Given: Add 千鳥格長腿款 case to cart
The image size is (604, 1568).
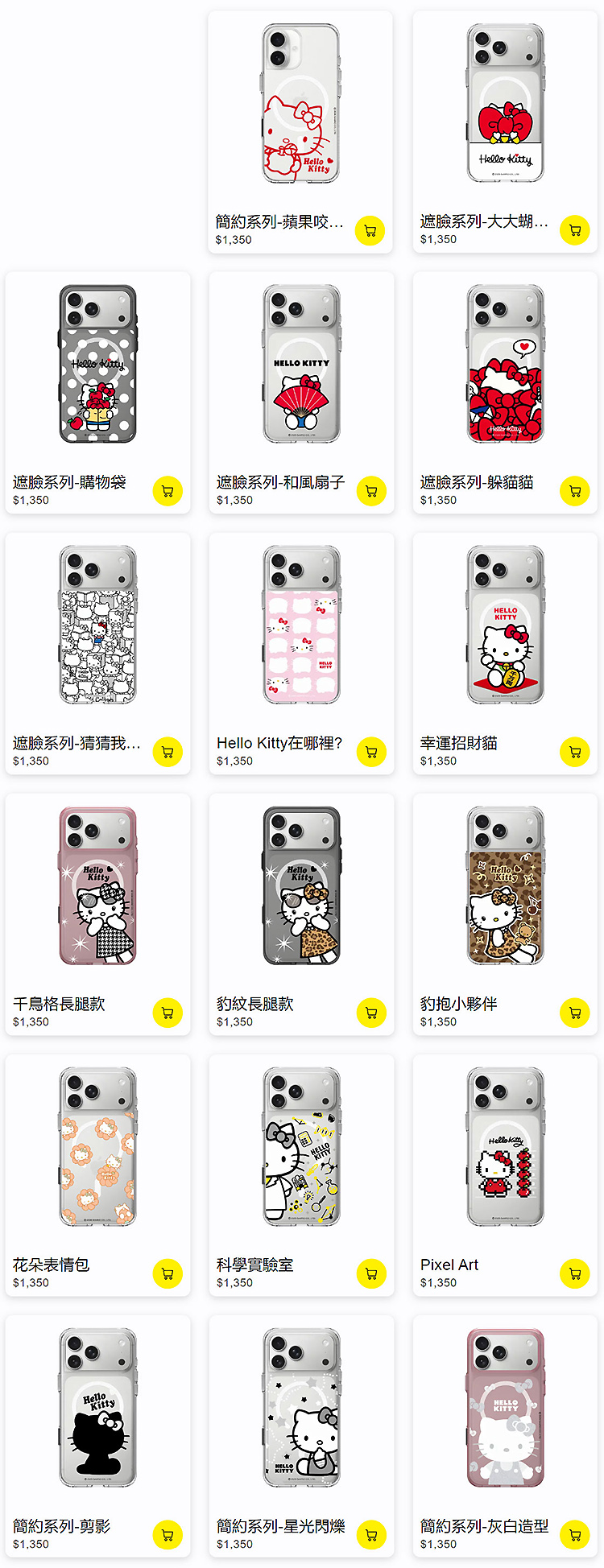Looking at the screenshot, I should pyautogui.click(x=168, y=1013).
